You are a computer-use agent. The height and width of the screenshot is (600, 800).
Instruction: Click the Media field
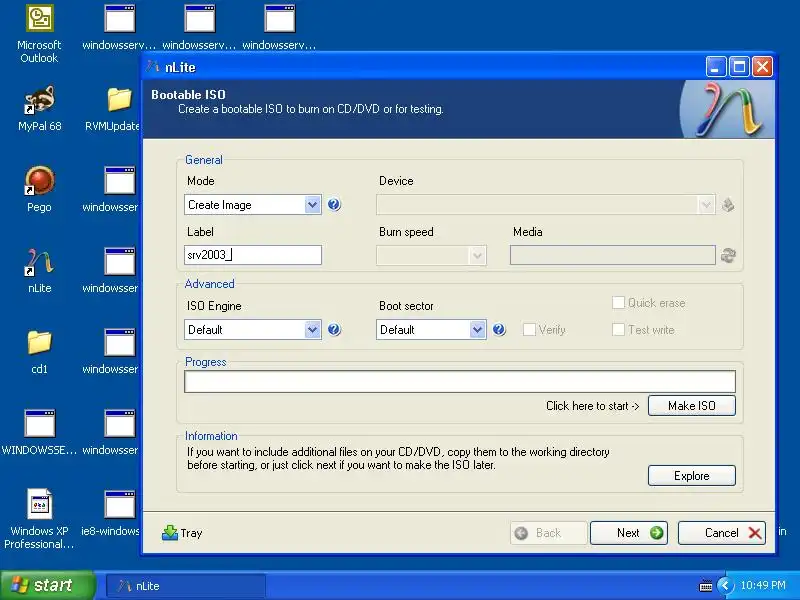[613, 255]
